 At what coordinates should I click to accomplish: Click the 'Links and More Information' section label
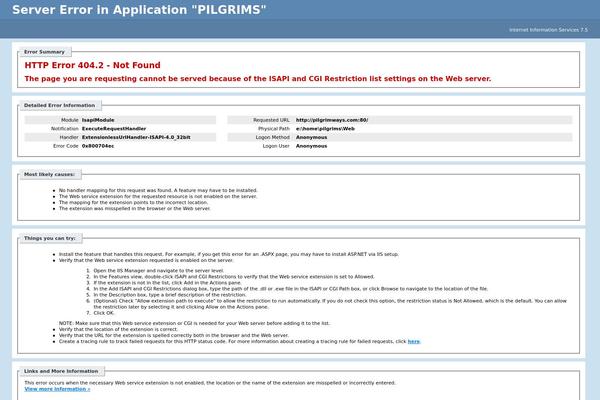coord(61,371)
